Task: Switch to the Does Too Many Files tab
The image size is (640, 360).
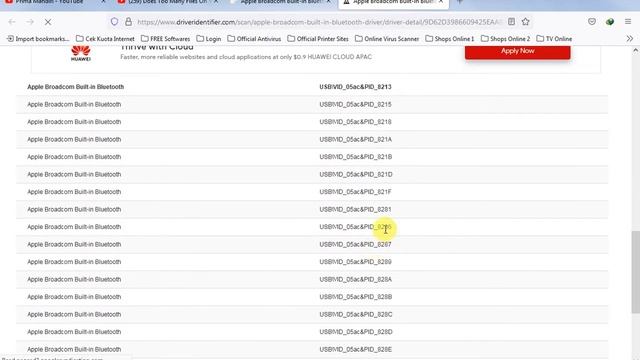Action: 167,2
